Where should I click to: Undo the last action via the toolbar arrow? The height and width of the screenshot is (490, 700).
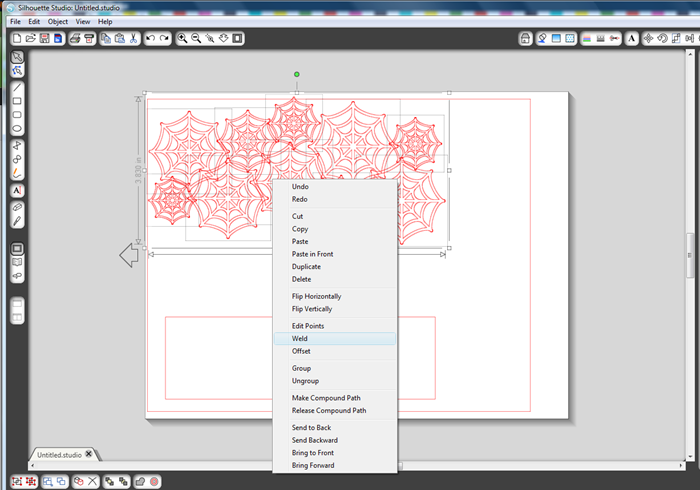(150, 38)
